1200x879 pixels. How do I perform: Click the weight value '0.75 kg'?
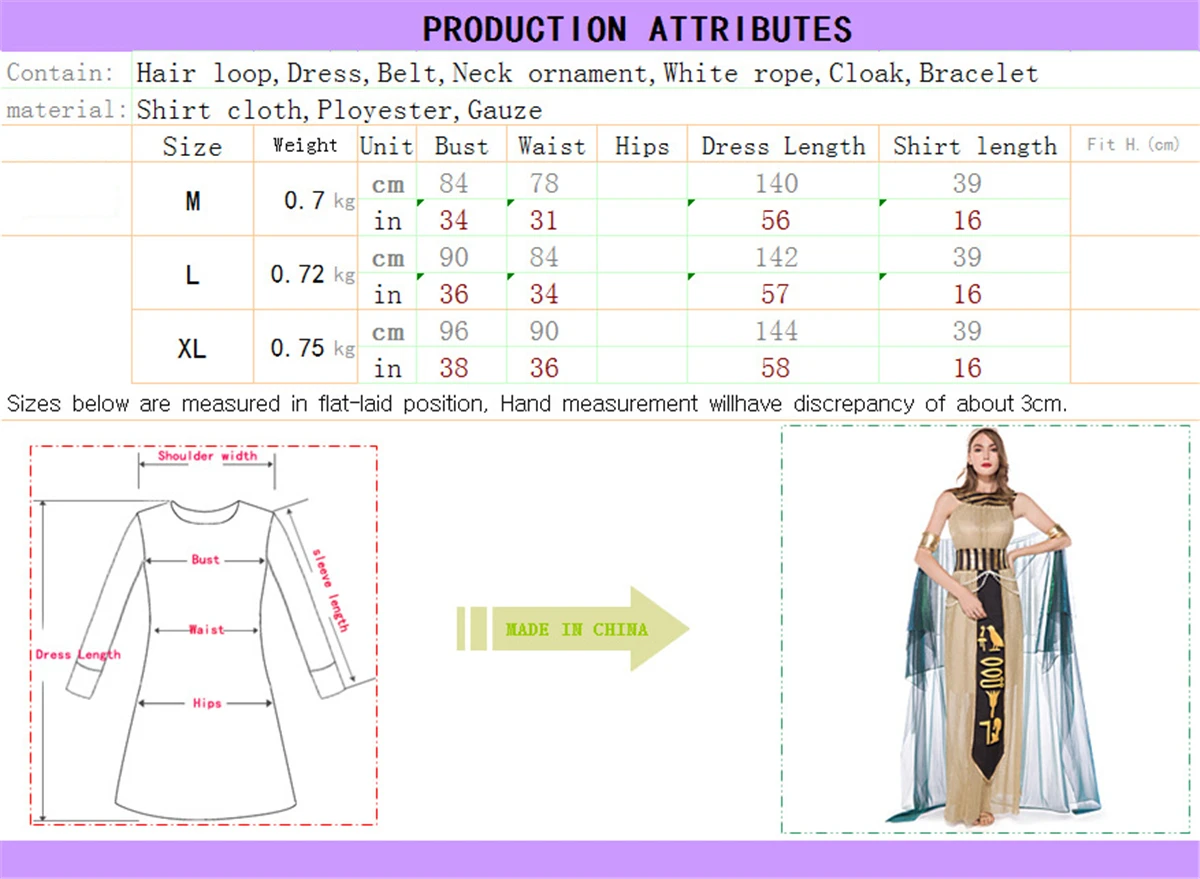click(313, 348)
